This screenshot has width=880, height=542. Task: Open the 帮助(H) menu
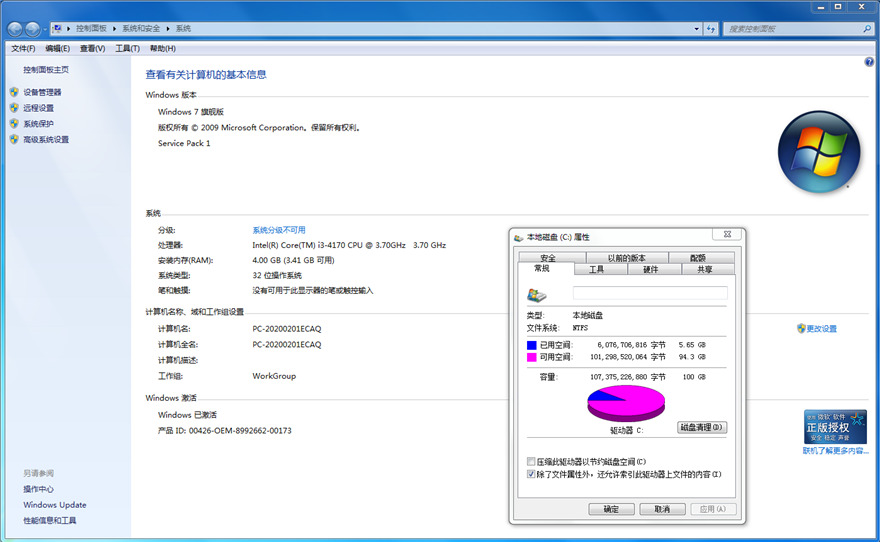pyautogui.click(x=163, y=49)
